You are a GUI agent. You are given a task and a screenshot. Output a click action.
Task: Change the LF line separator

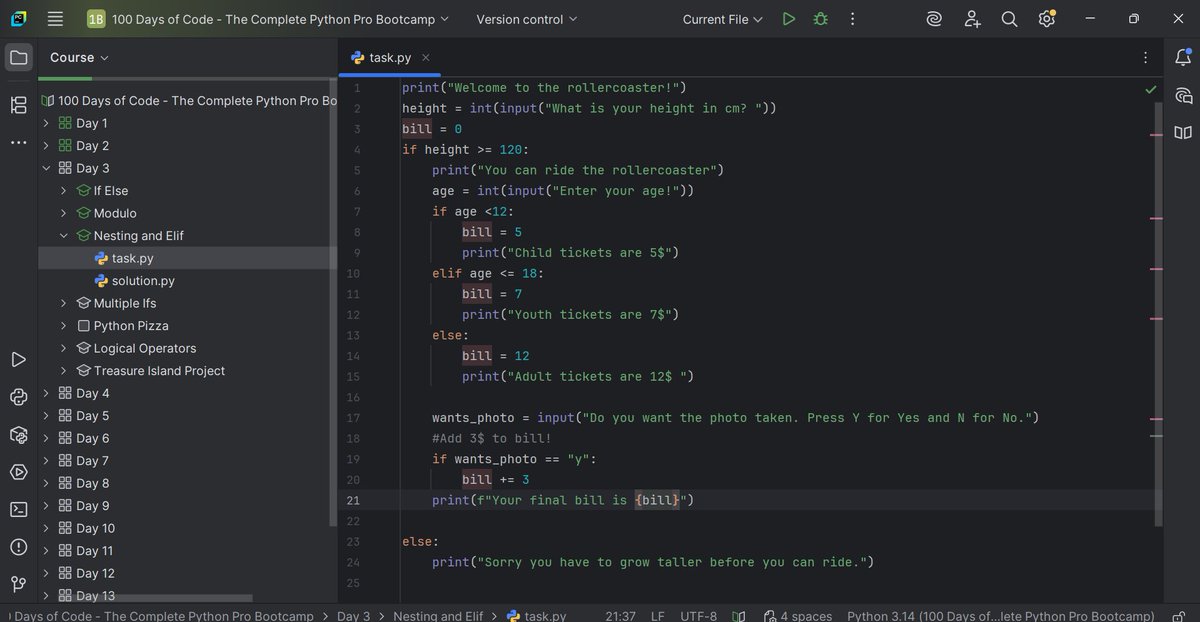(658, 616)
